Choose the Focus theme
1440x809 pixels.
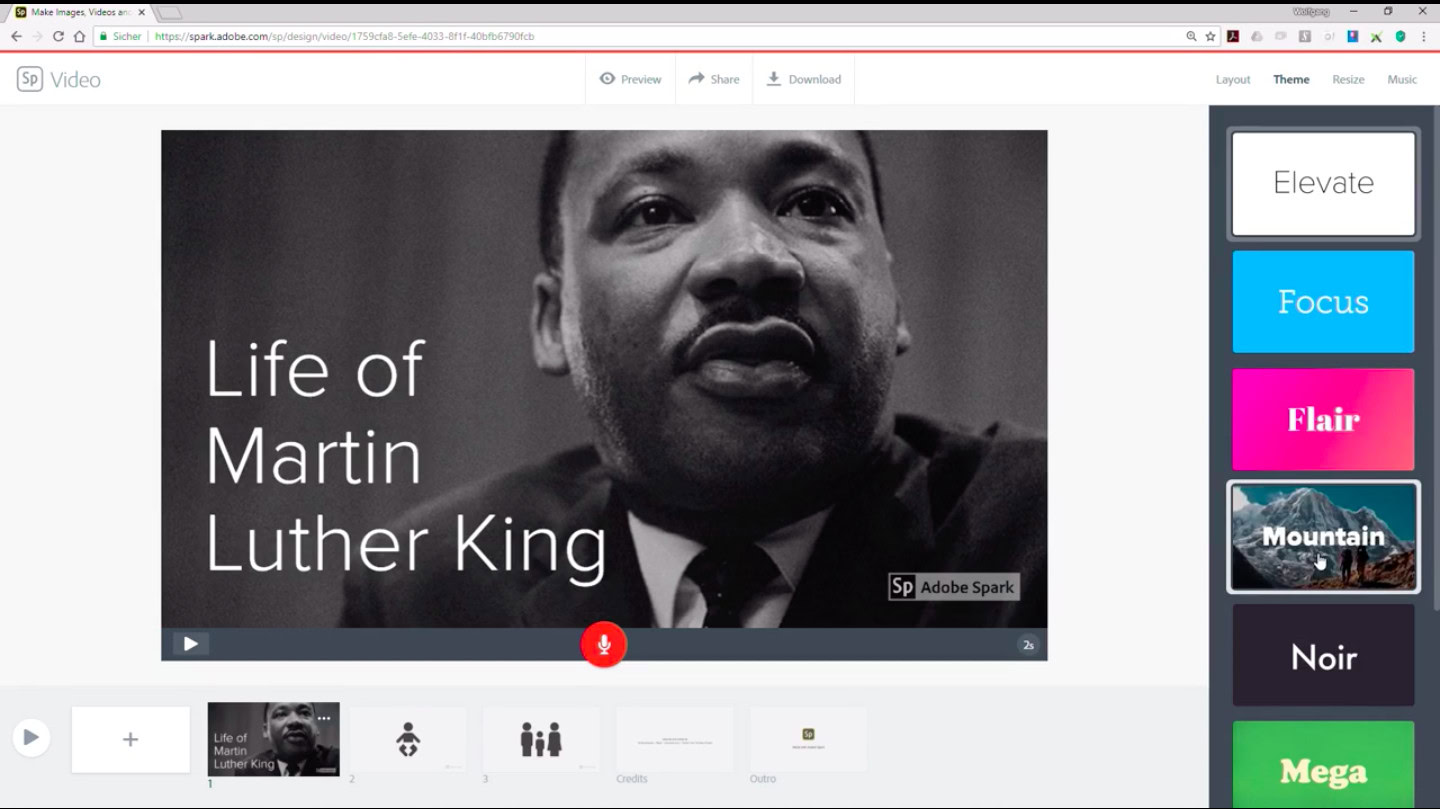(1323, 302)
